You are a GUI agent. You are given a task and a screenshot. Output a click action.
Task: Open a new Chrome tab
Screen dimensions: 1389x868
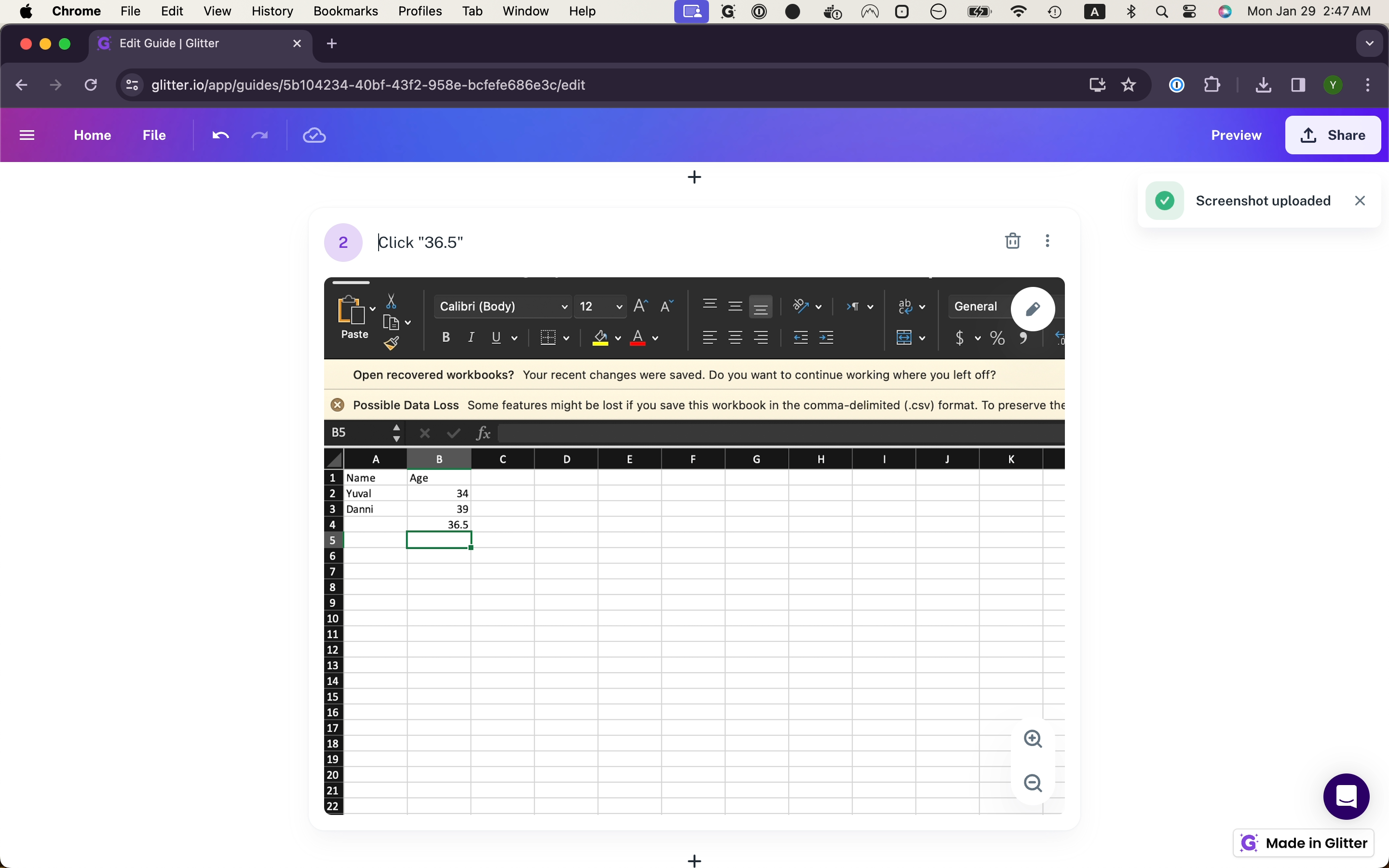[x=332, y=43]
